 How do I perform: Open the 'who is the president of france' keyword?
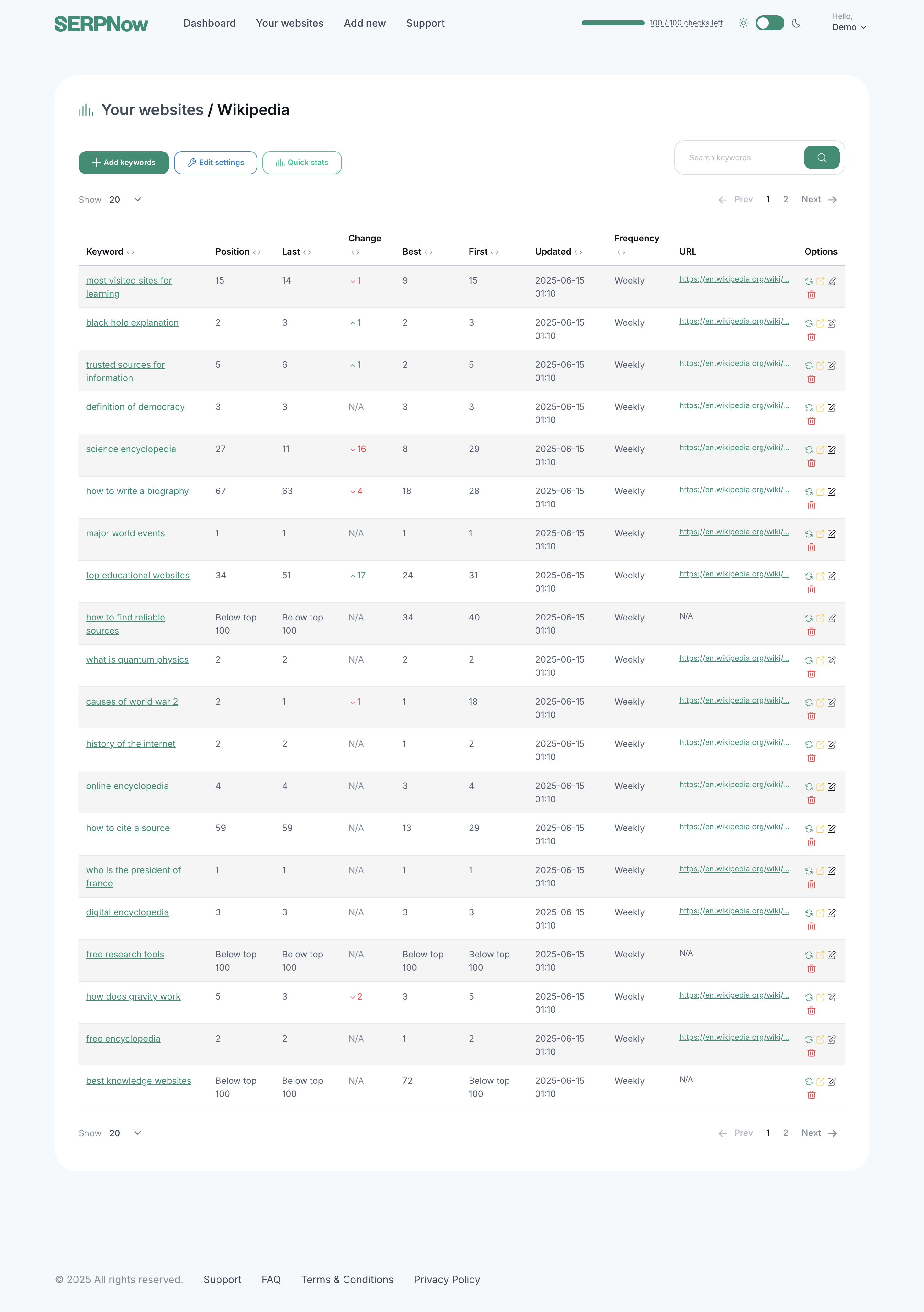(x=133, y=877)
